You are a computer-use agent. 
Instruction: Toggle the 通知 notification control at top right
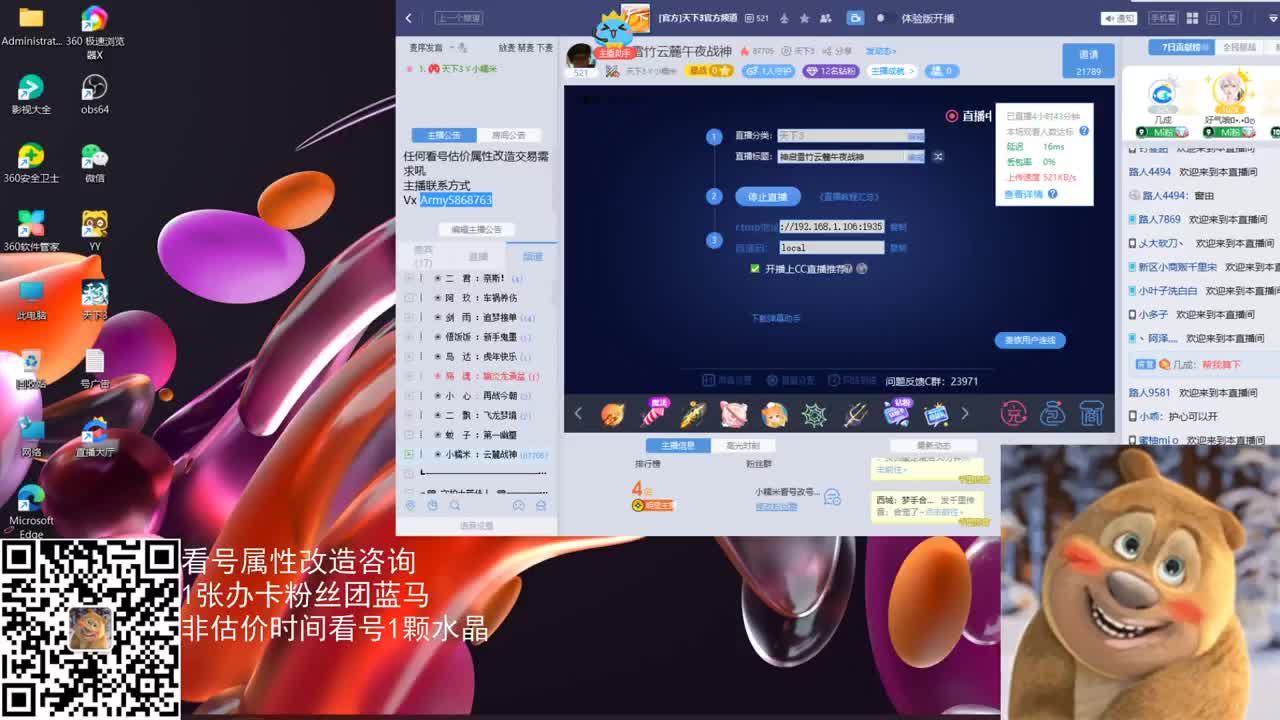coord(1118,17)
